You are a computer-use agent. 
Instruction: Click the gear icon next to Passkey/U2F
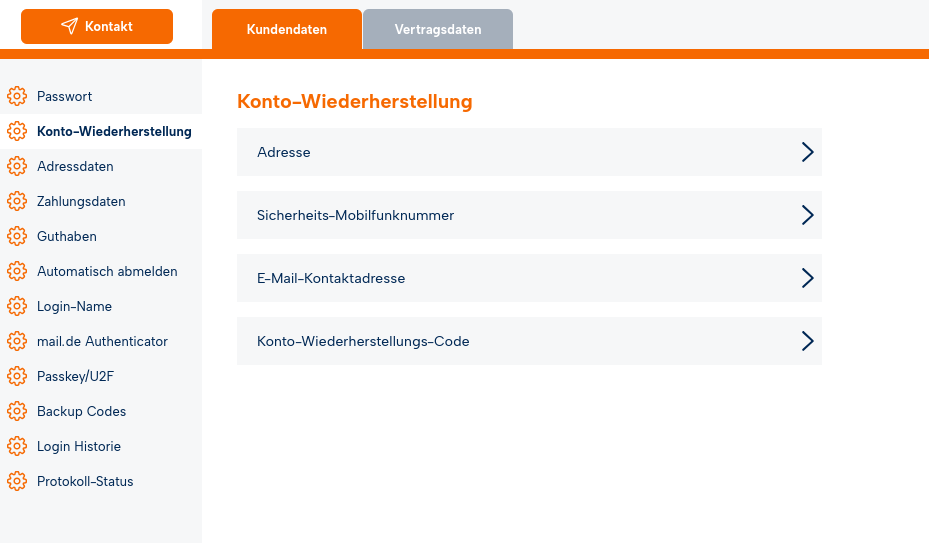pos(16,376)
